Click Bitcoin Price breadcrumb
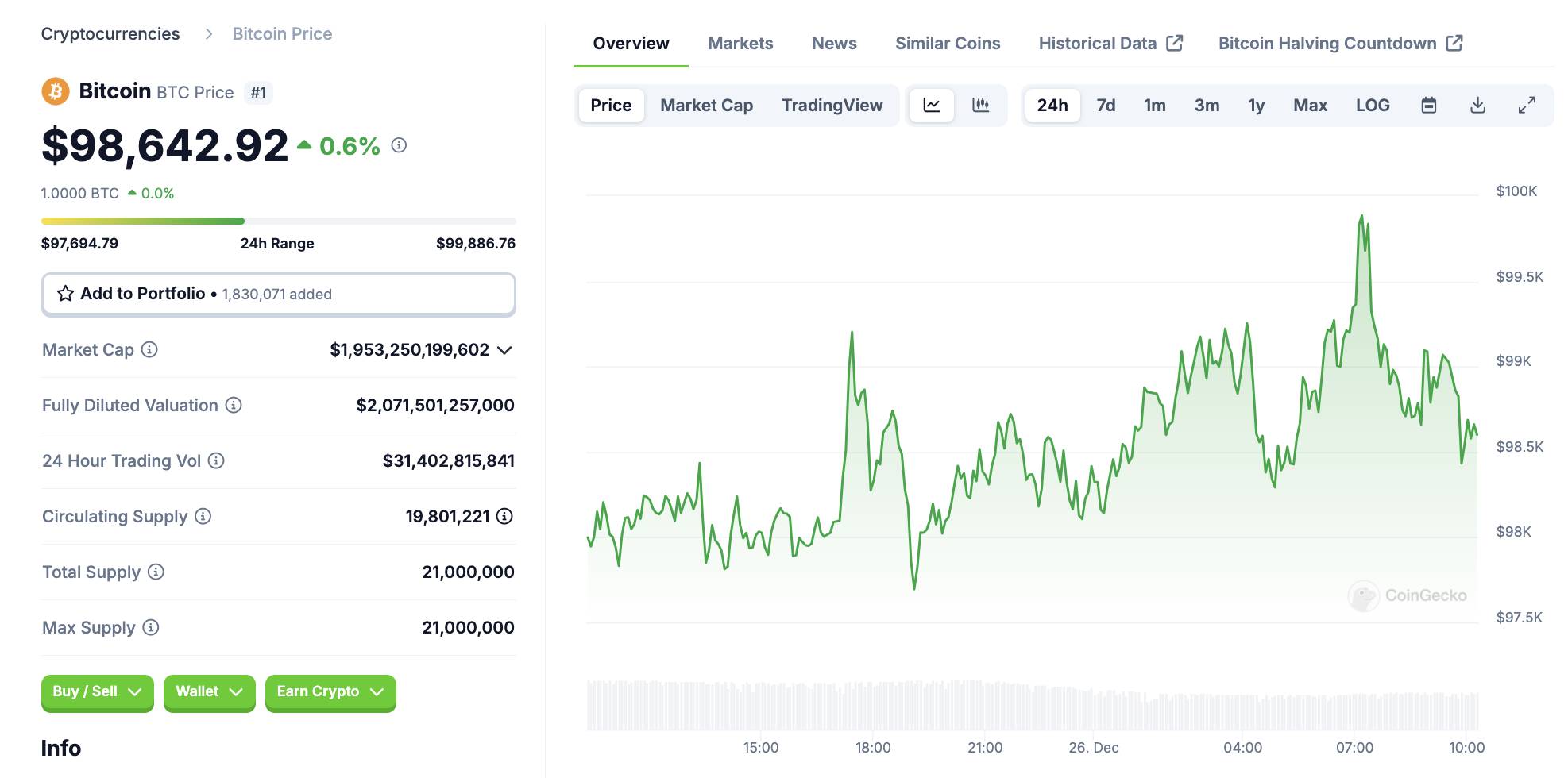 click(282, 34)
